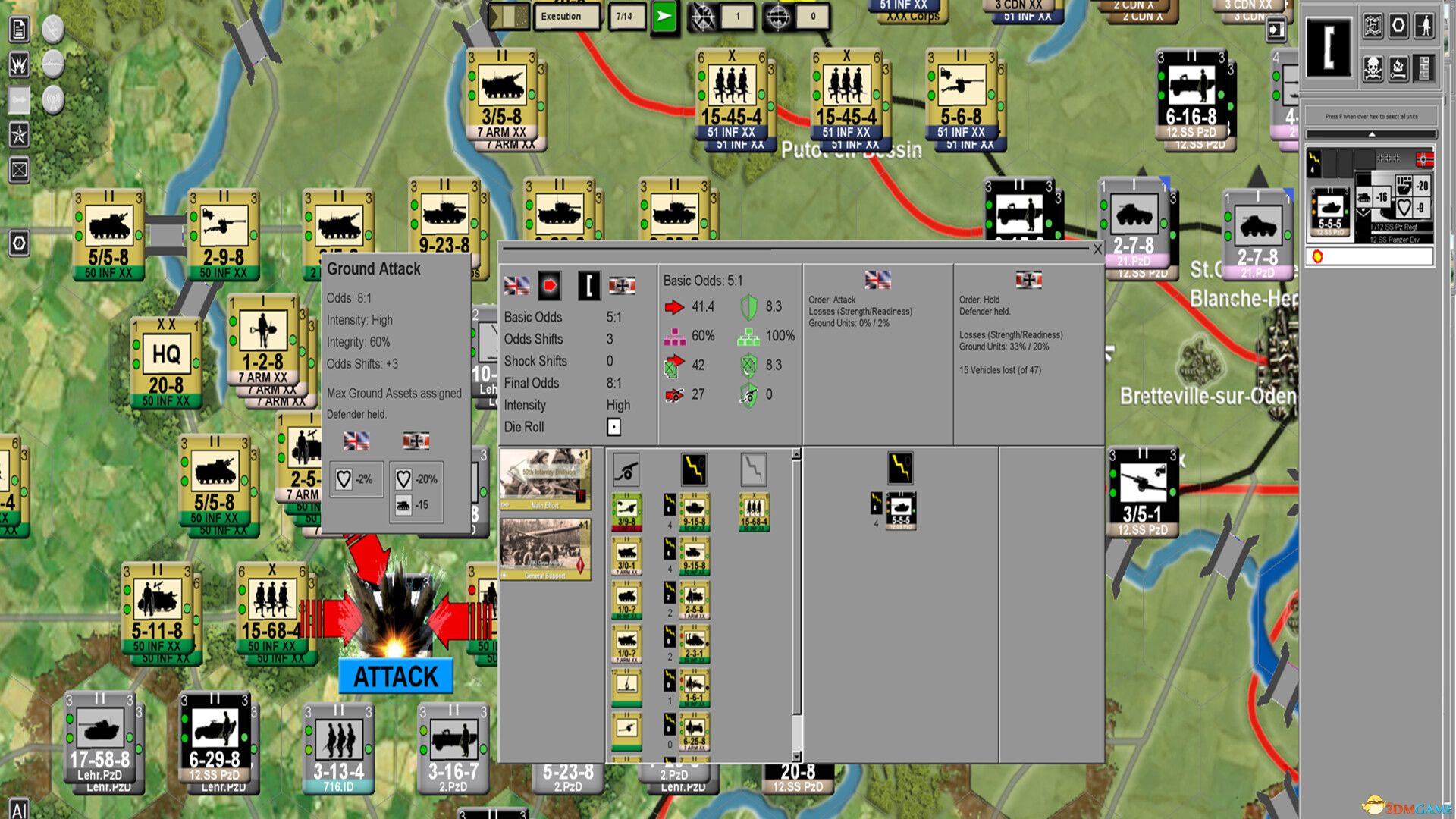Click the star icon on the left toolbar
This screenshot has width=1456, height=819.
click(19, 135)
